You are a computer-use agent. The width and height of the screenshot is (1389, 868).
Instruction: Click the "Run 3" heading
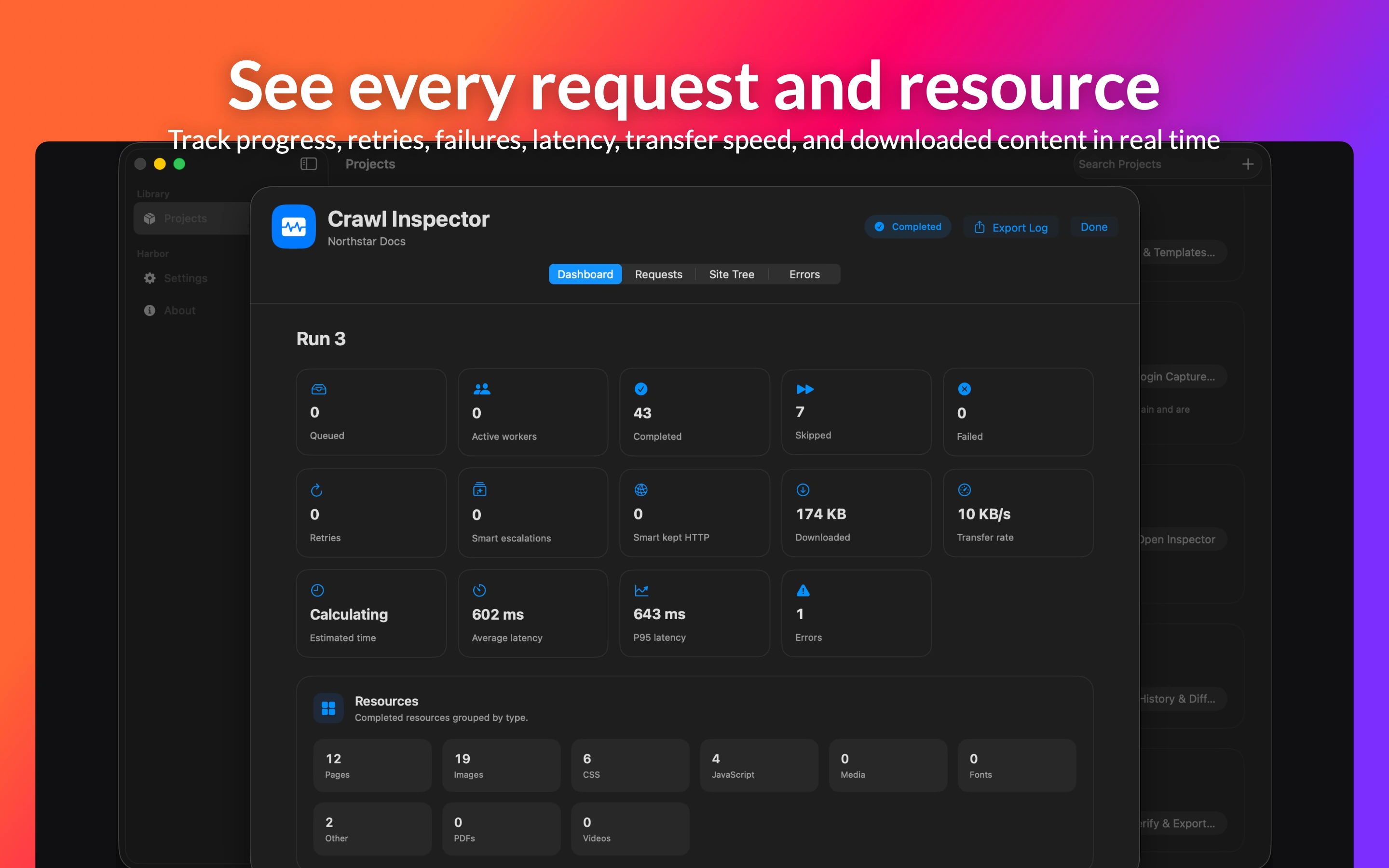(x=321, y=339)
